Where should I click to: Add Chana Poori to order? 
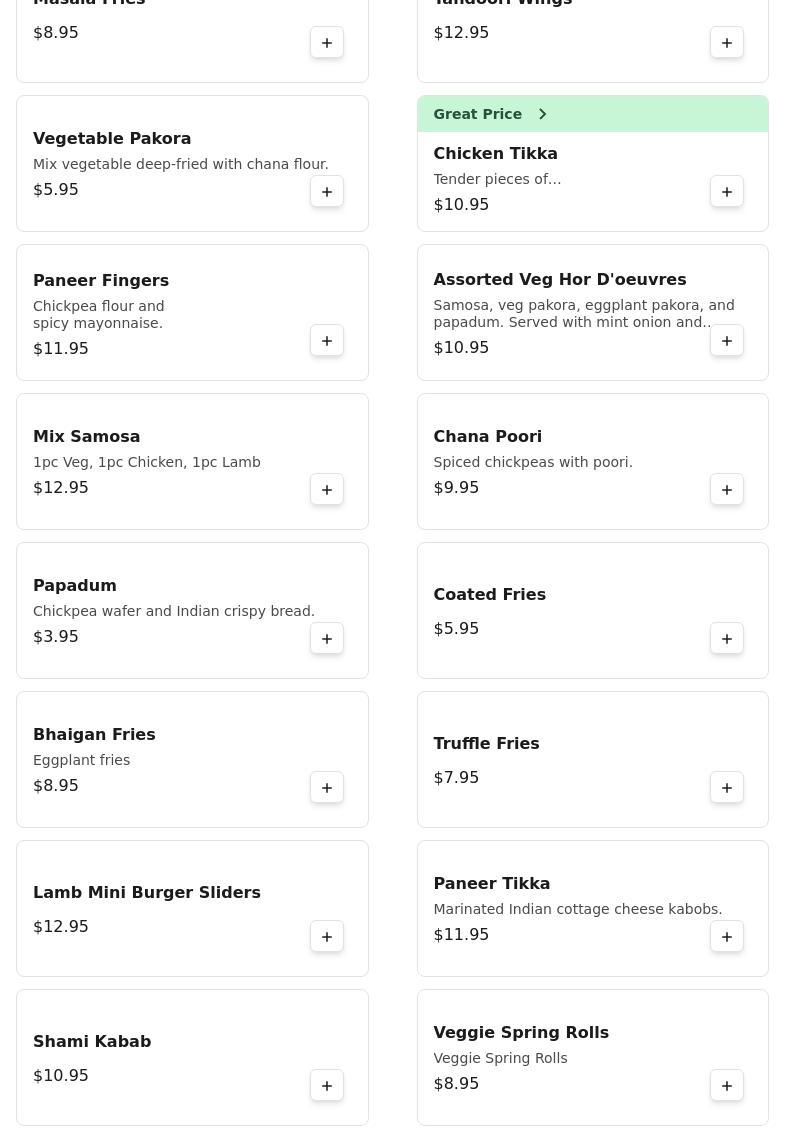(727, 490)
